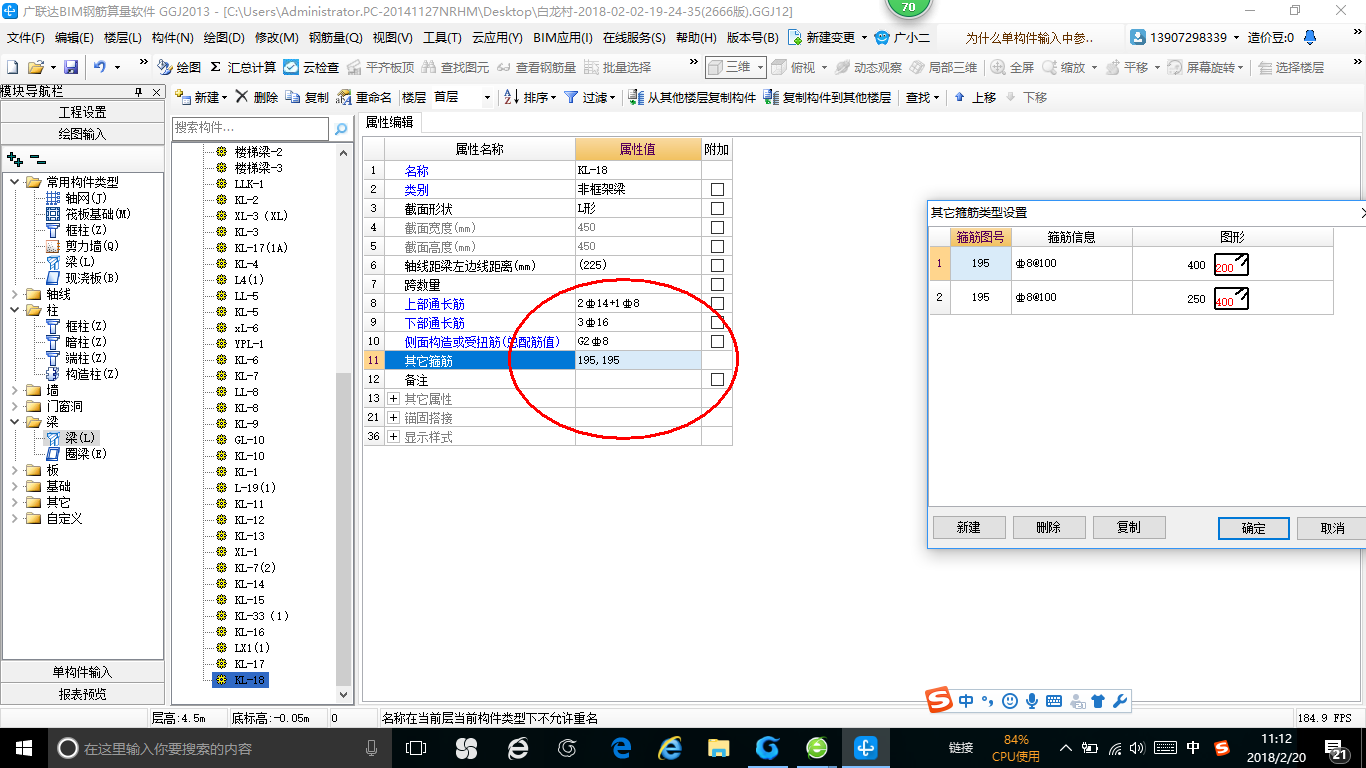Toggle 附加 checkbox for 下部通长筋 row

click(717, 322)
